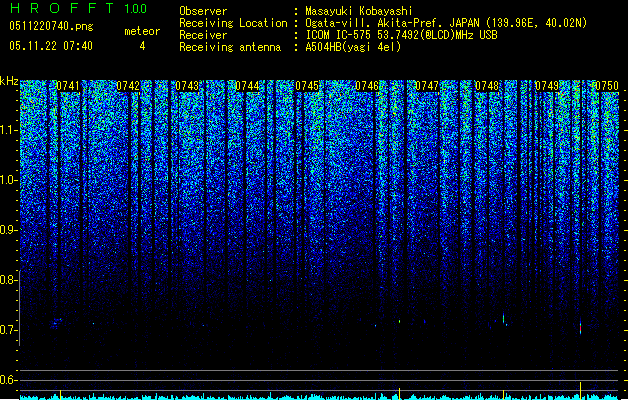Click the yellow detection tick near 0748
This screenshot has height=400, width=629.
click(x=503, y=394)
